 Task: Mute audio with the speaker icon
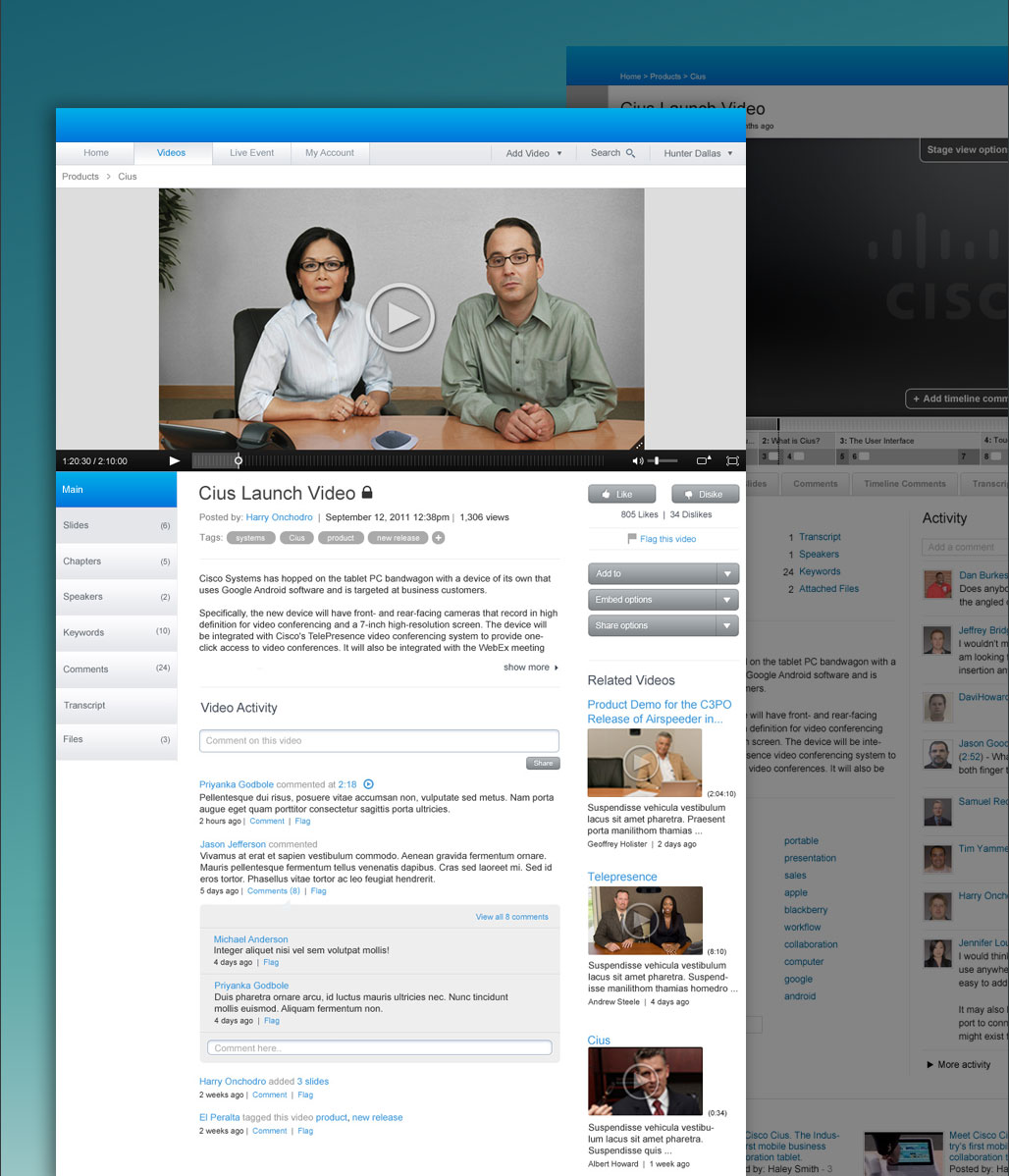pos(637,460)
